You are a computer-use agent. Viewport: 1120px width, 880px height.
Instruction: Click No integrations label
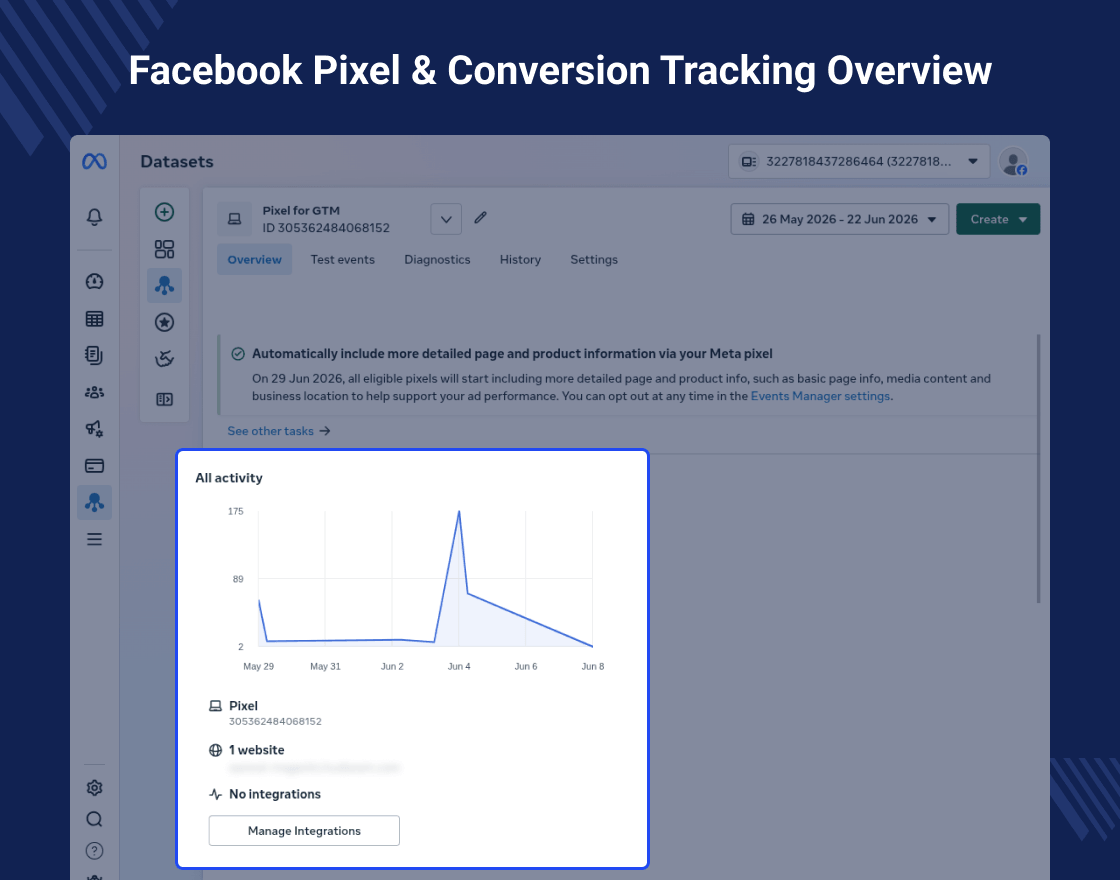coord(274,794)
